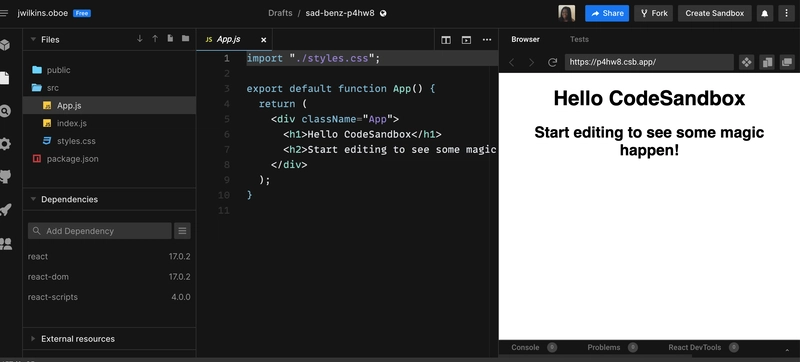Refresh the browser preview
800x362 pixels.
click(552, 63)
